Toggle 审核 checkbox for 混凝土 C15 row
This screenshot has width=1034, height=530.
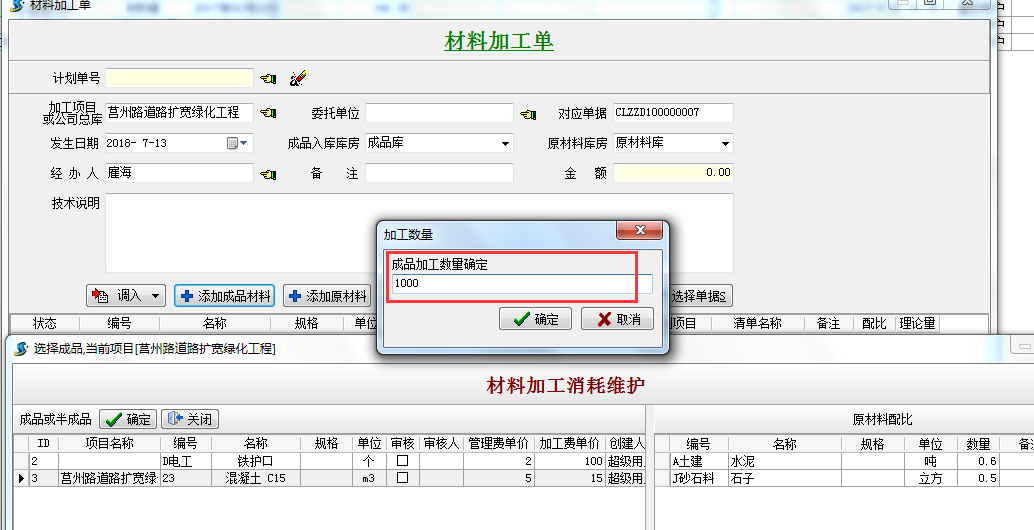pyautogui.click(x=402, y=479)
